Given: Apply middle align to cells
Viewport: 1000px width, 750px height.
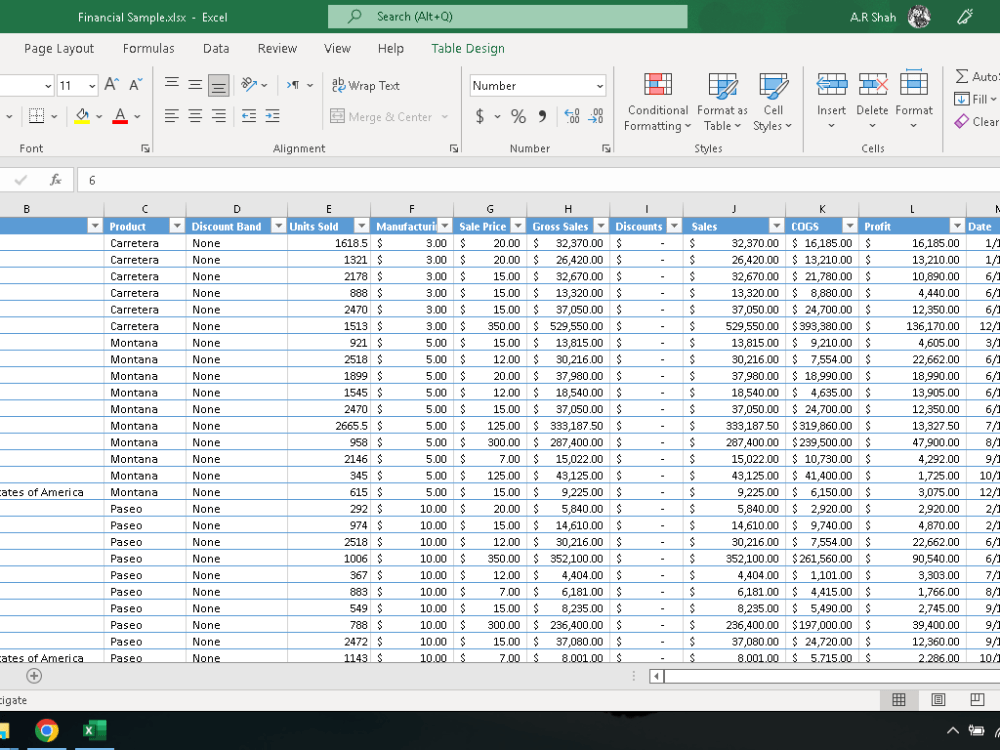Looking at the screenshot, I should (195, 84).
